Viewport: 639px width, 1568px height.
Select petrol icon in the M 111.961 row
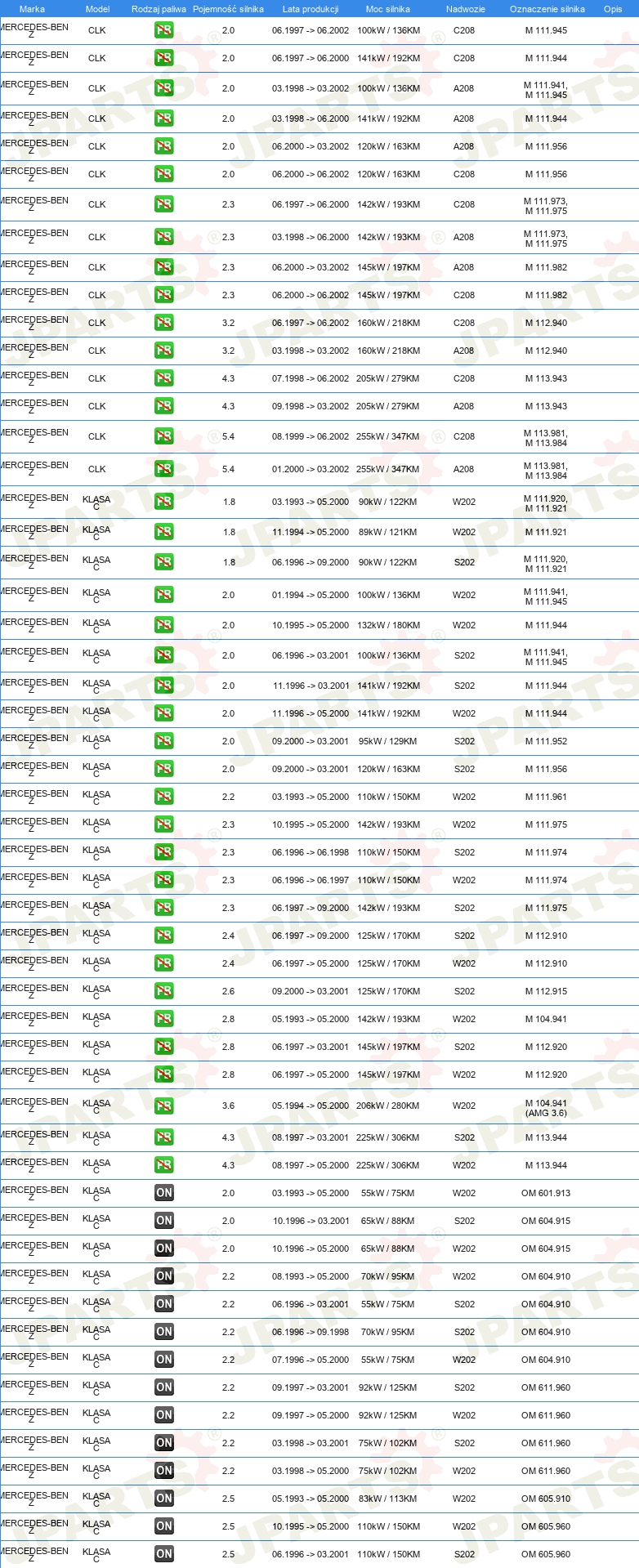164,797
